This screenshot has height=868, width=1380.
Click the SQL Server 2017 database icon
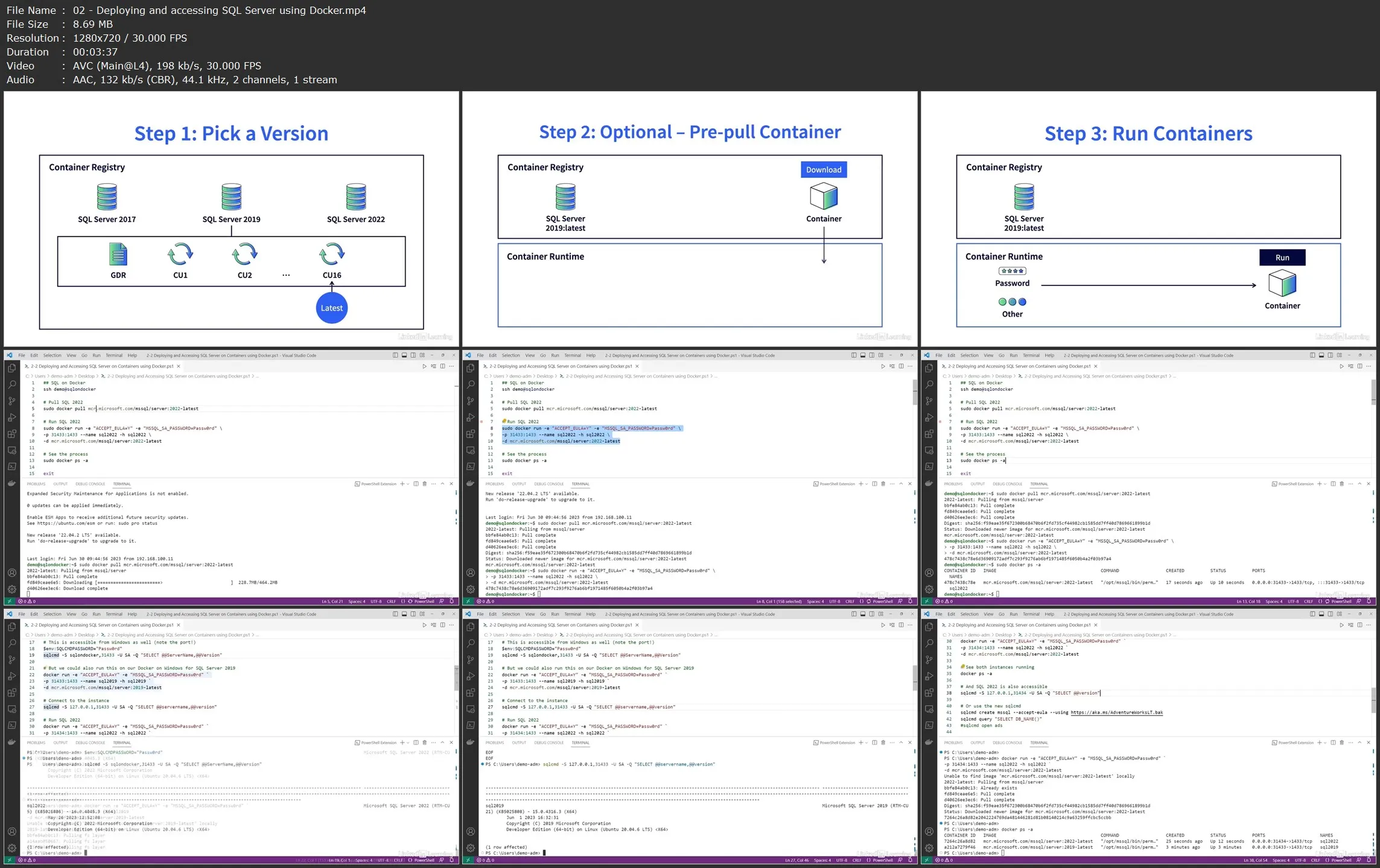pos(107,197)
